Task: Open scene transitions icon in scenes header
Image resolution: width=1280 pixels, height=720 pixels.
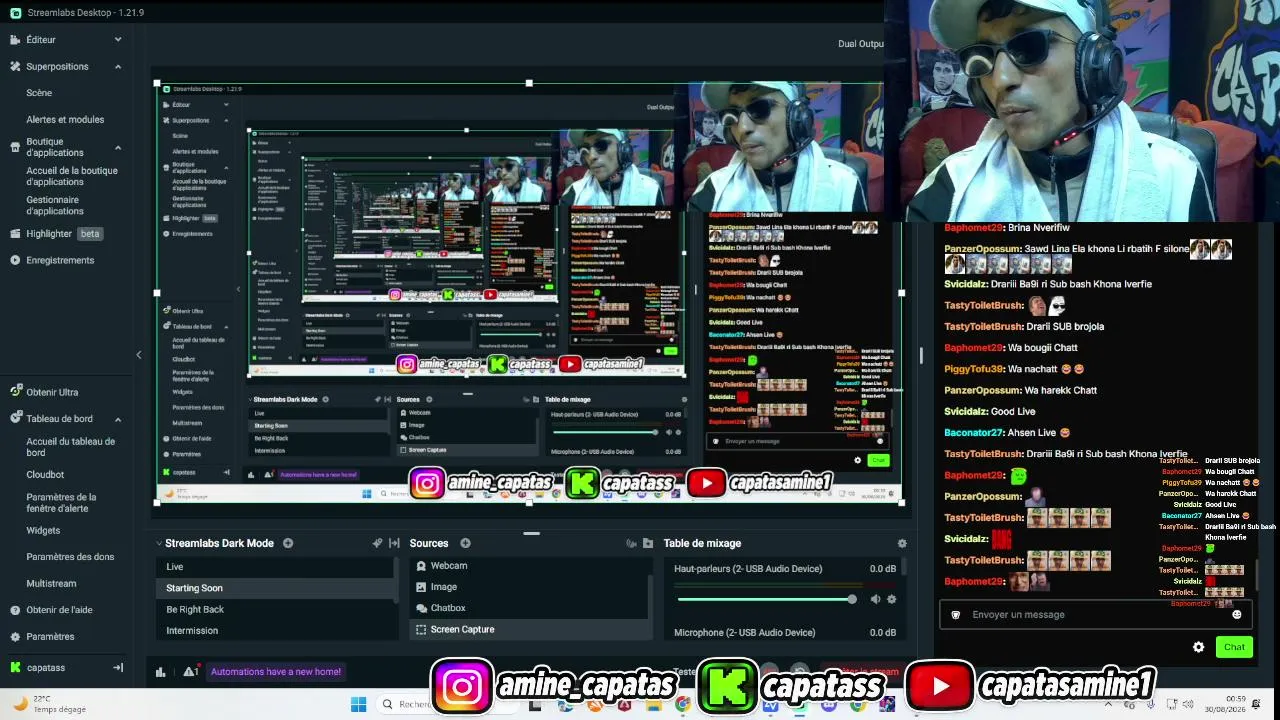Action: 394,543
